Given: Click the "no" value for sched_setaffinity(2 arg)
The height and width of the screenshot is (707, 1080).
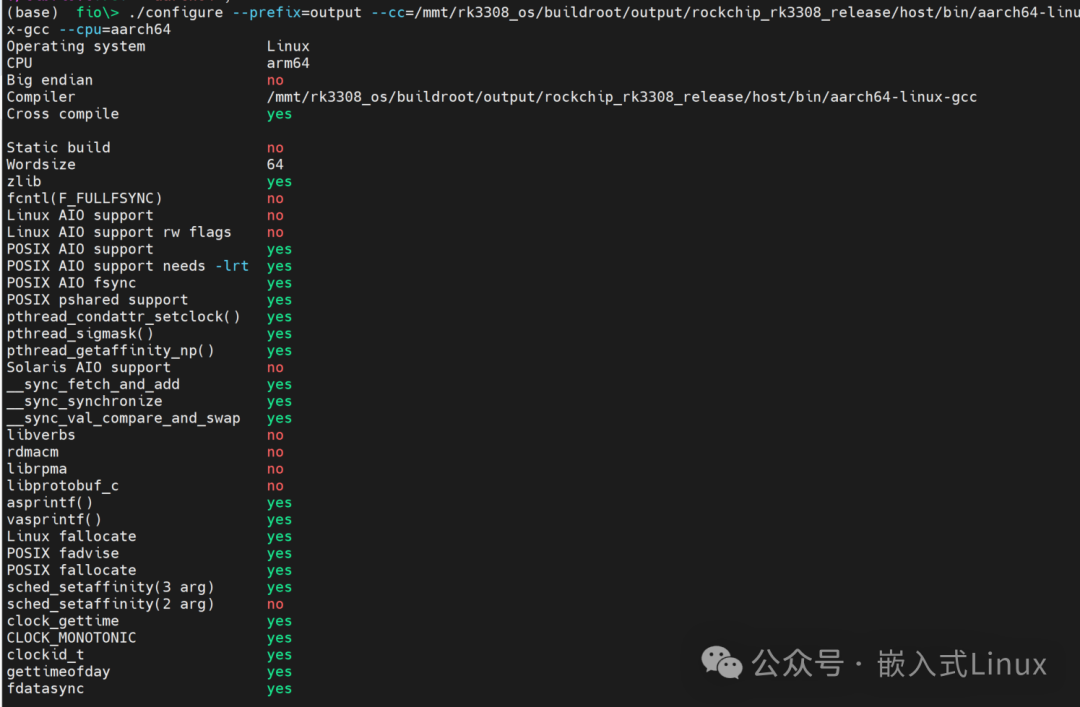Looking at the screenshot, I should 275,604.
